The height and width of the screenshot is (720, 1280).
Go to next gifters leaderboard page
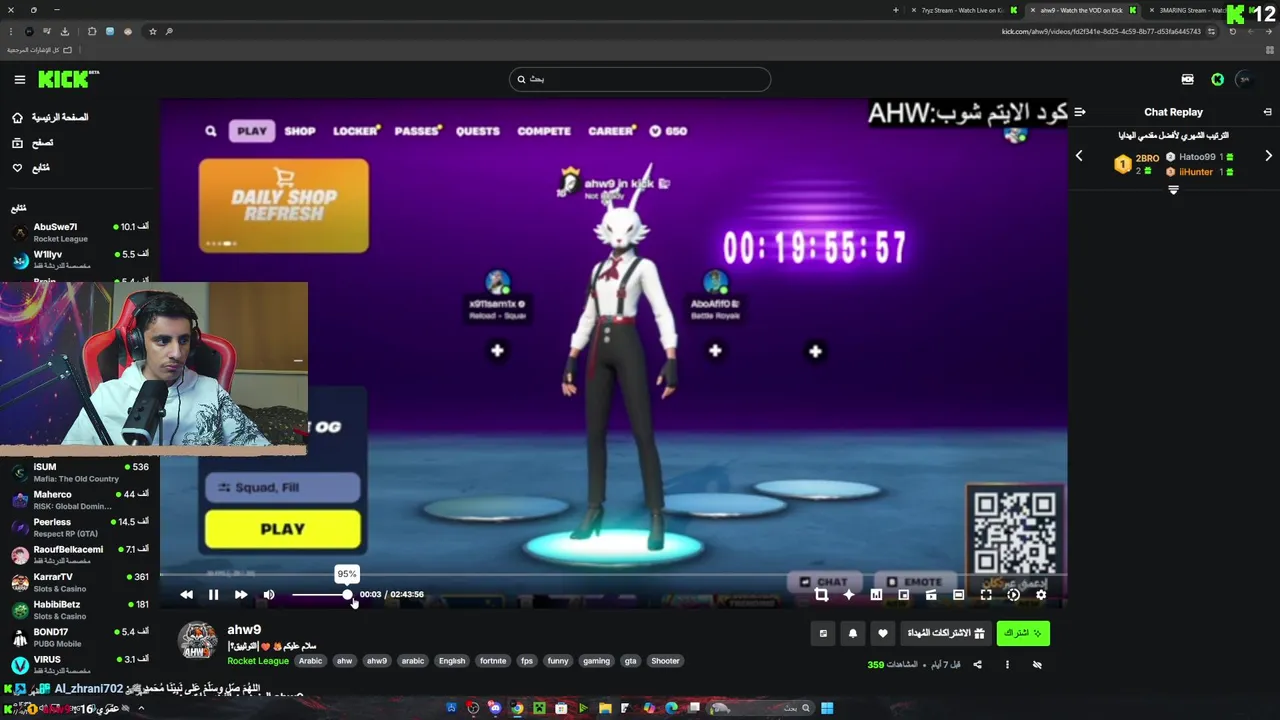tap(1268, 156)
